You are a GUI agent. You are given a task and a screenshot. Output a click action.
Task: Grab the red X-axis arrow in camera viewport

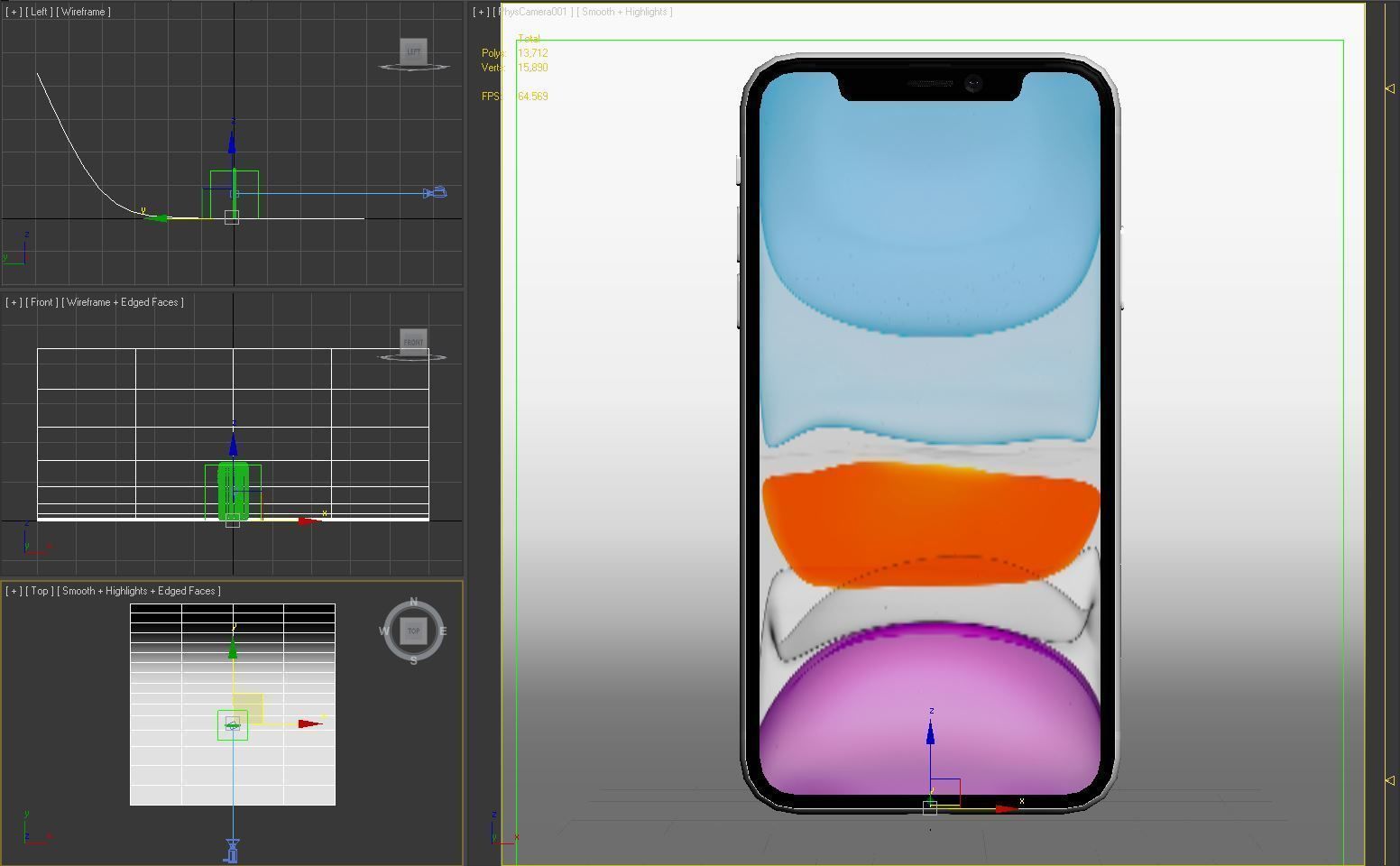(x=1007, y=809)
